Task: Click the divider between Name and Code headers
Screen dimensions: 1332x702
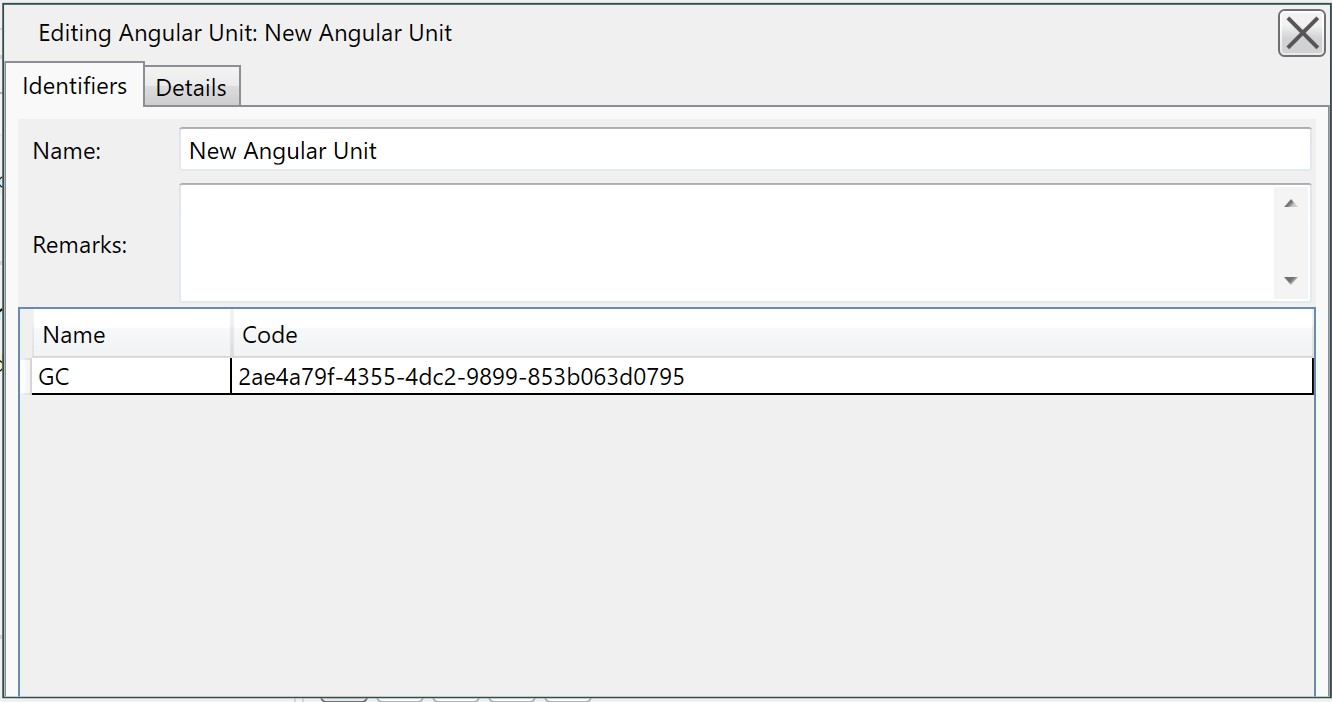Action: tap(232, 335)
